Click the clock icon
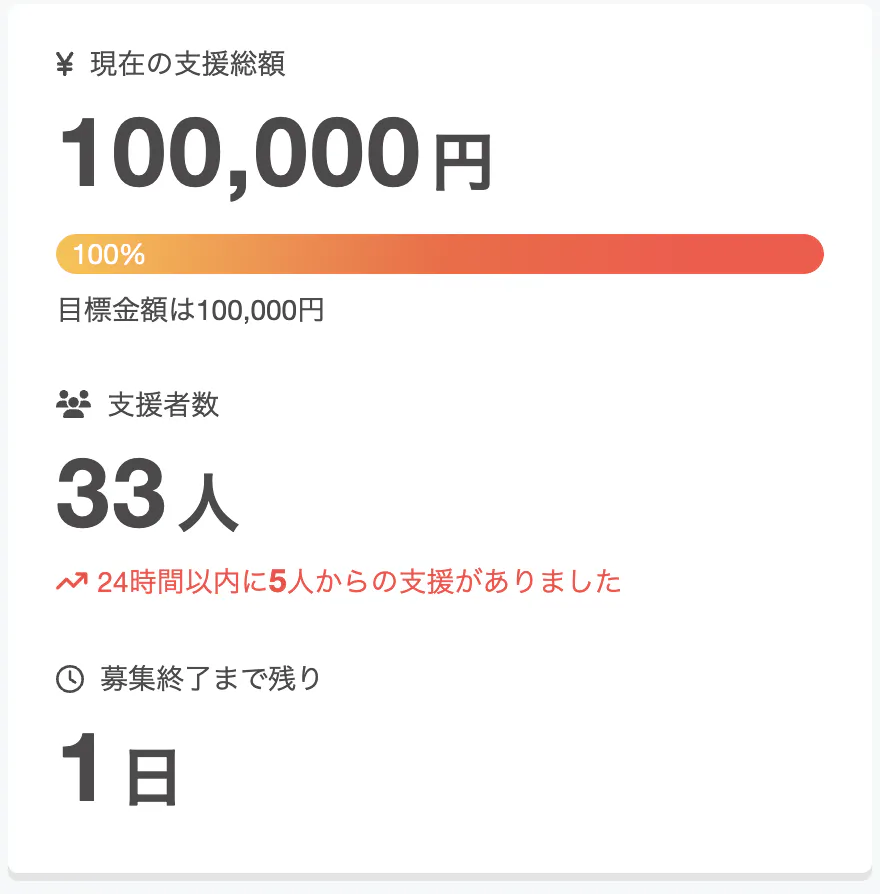Viewport: 880px width, 894px height. [69, 679]
